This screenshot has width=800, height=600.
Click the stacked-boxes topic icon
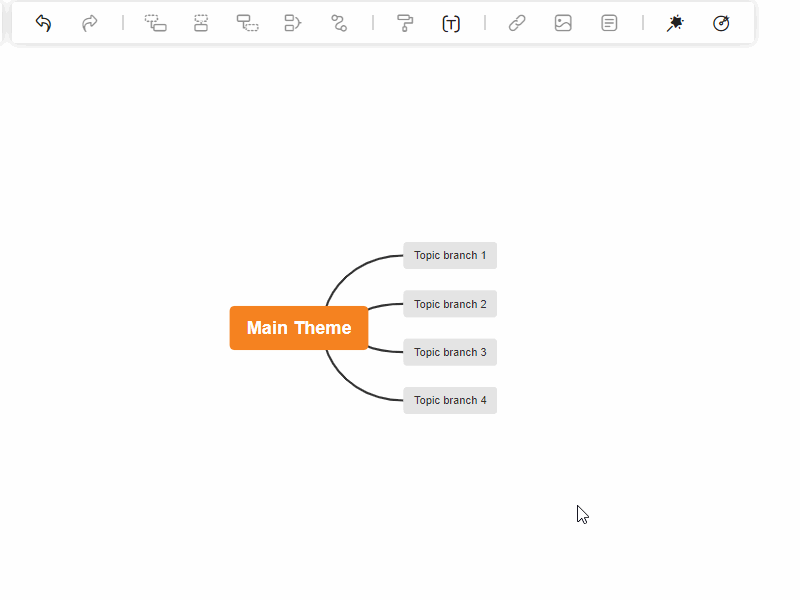(201, 23)
